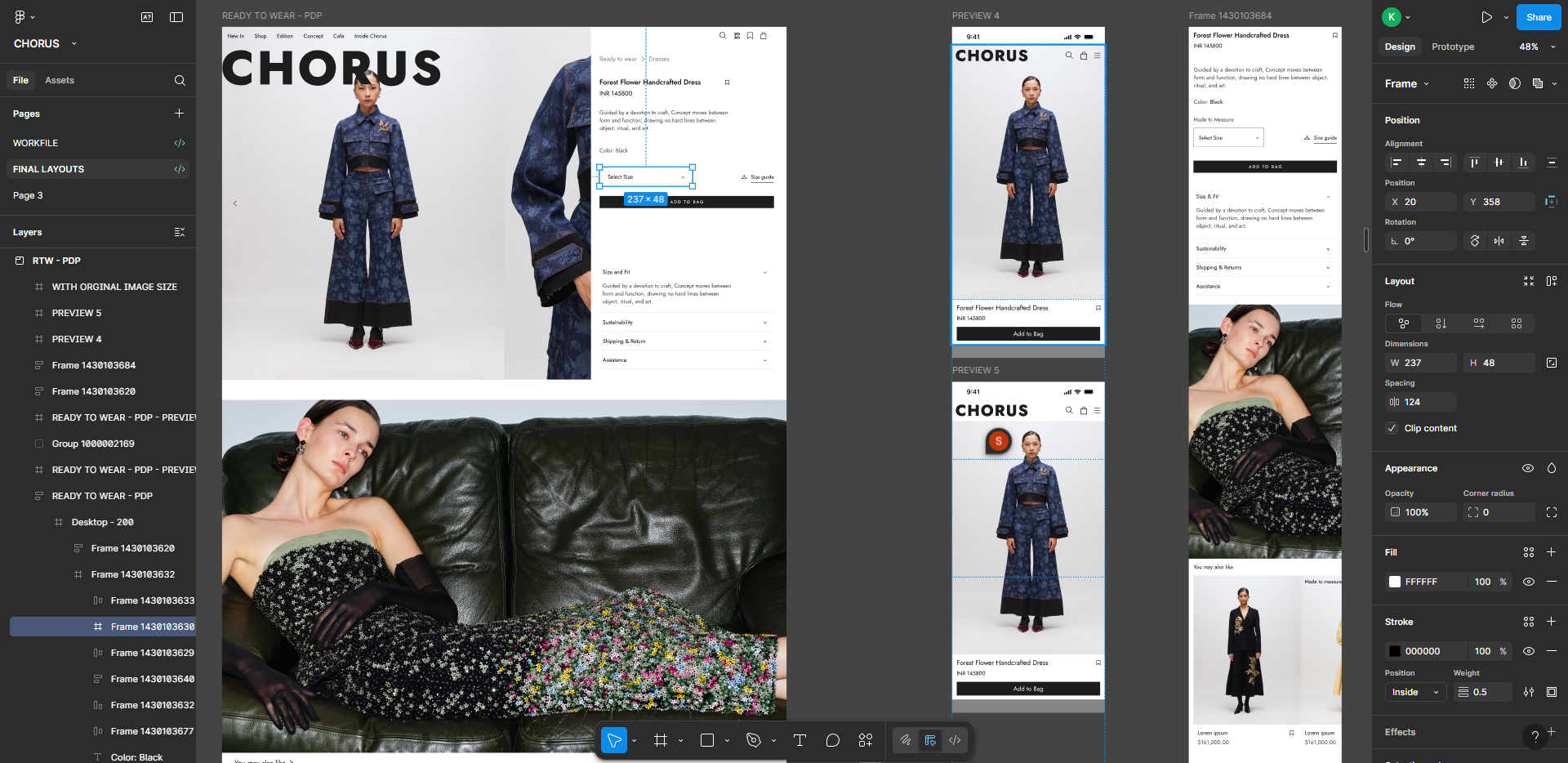Select the Pen tool in bottom toolbar
Image resolution: width=1568 pixels, height=763 pixels.
pos(753,740)
